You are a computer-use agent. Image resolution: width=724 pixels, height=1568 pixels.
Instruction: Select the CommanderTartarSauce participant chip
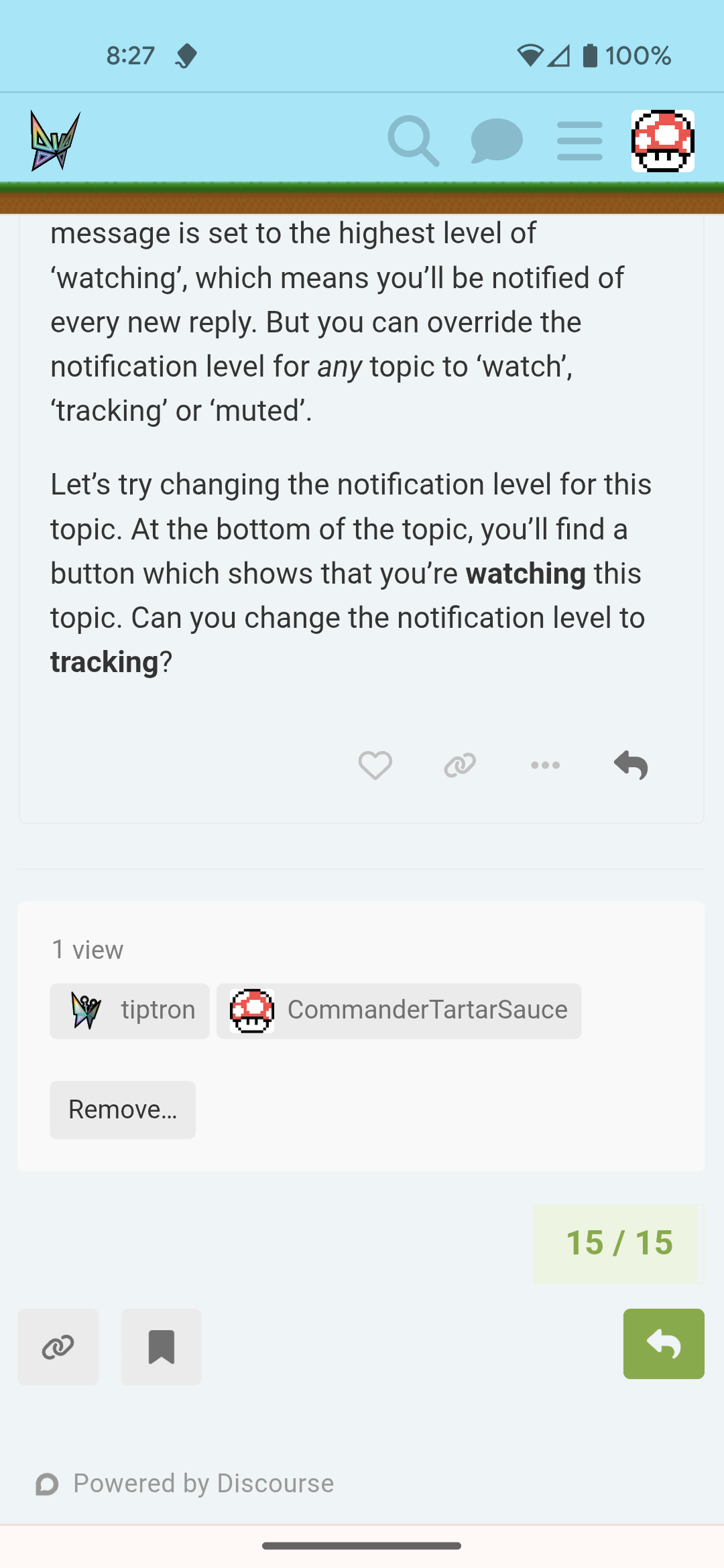[399, 1010]
